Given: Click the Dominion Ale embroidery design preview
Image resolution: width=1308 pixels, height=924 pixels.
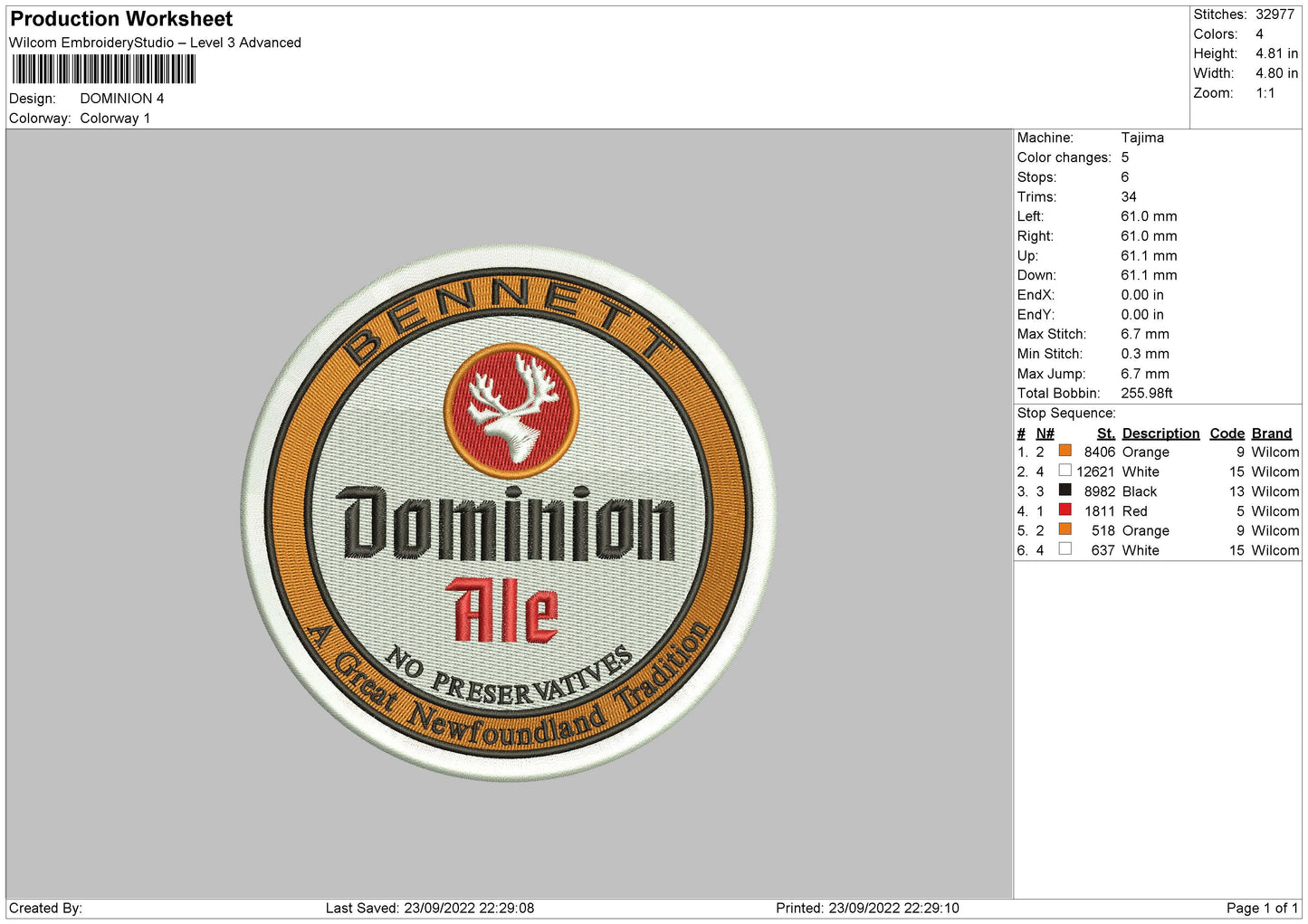Looking at the screenshot, I should 509,512.
